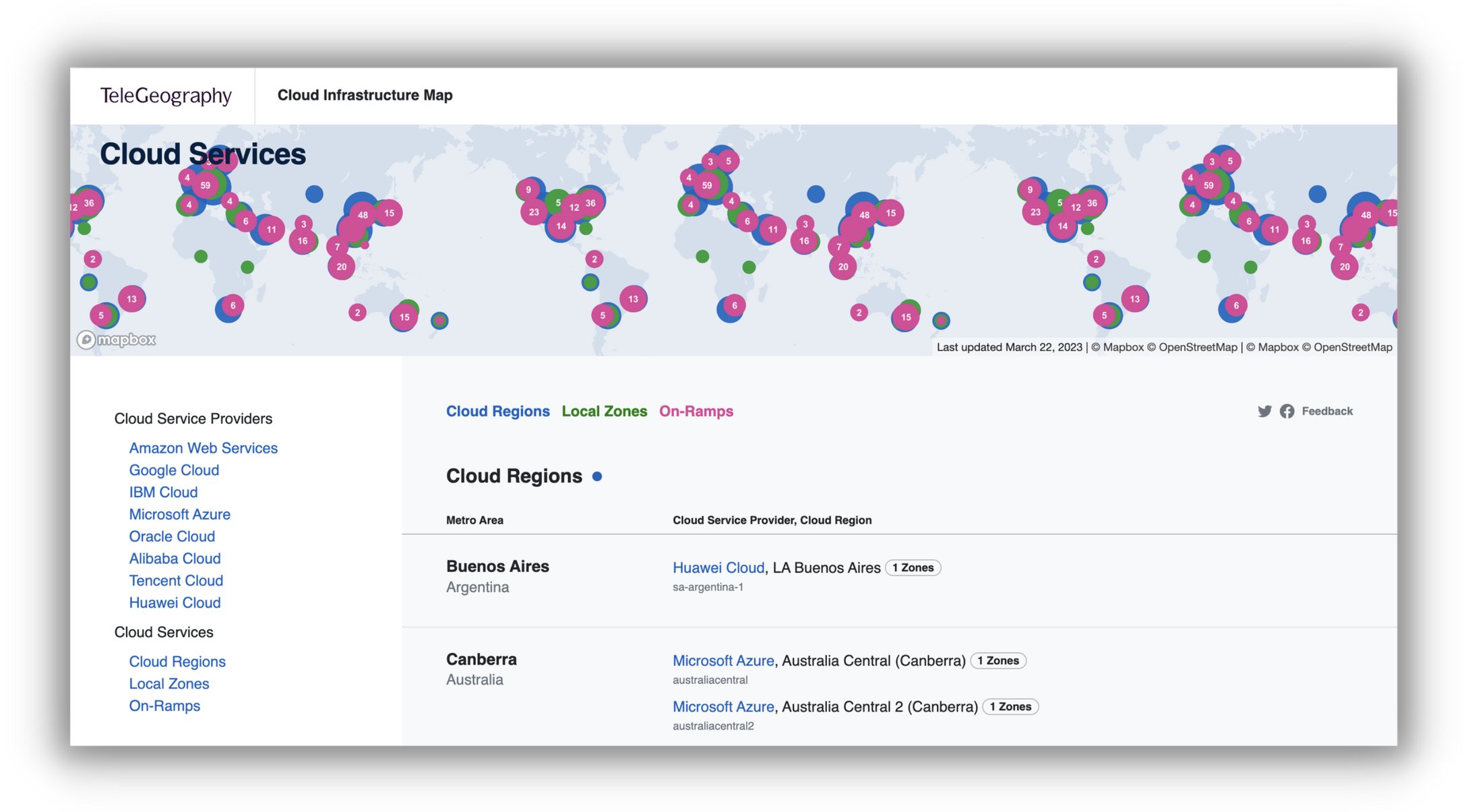Expand zones for Australia Central 2 (Canberra)
The image size is (1468, 812).
[1010, 707]
